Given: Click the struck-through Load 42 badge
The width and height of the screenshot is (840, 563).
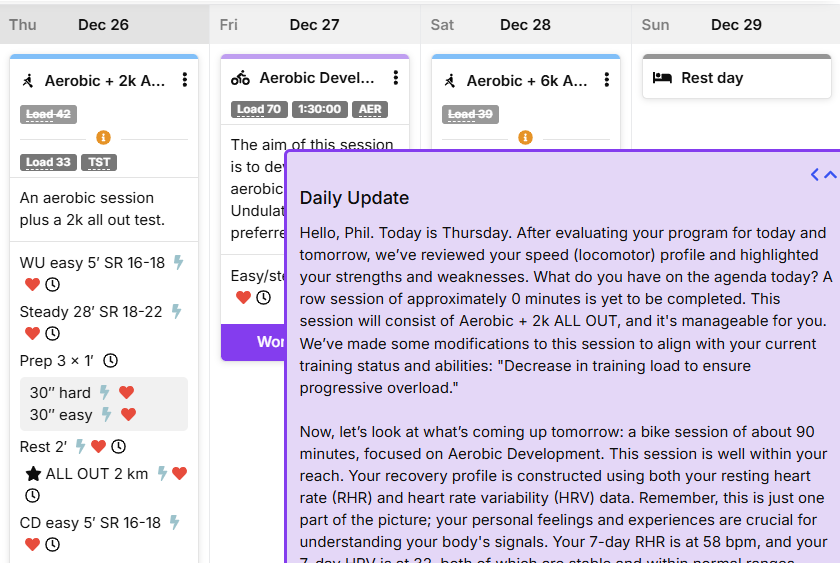Looking at the screenshot, I should pyautogui.click(x=49, y=114).
